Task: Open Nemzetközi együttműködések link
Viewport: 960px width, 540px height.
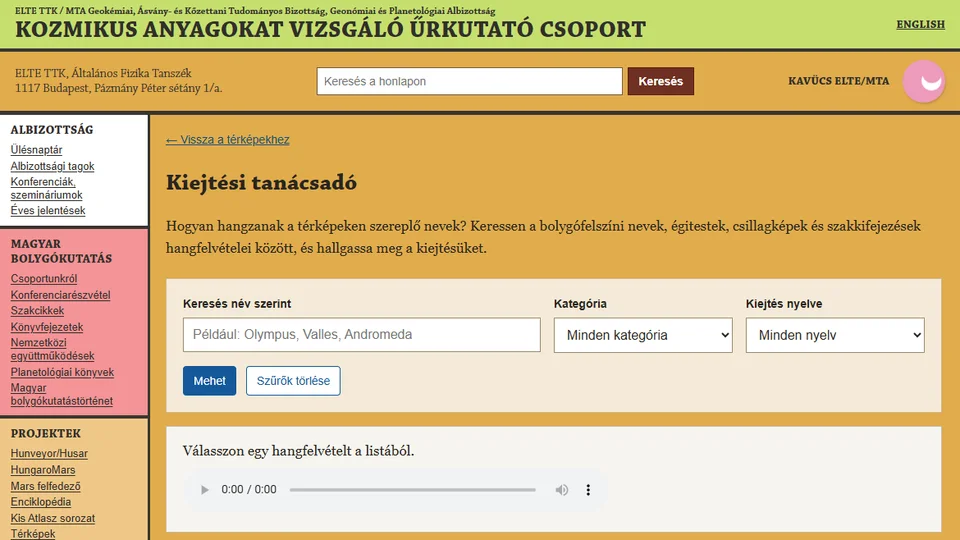Action: pos(52,350)
